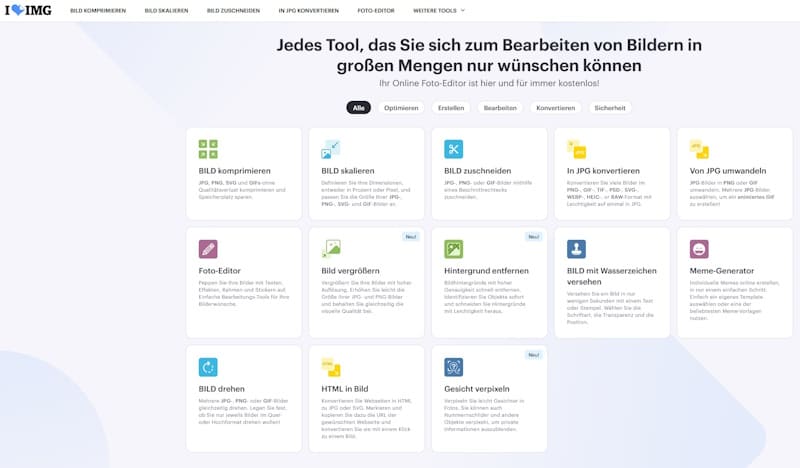
Task: Open the HTML in Bild card title
Action: pyautogui.click(x=345, y=389)
